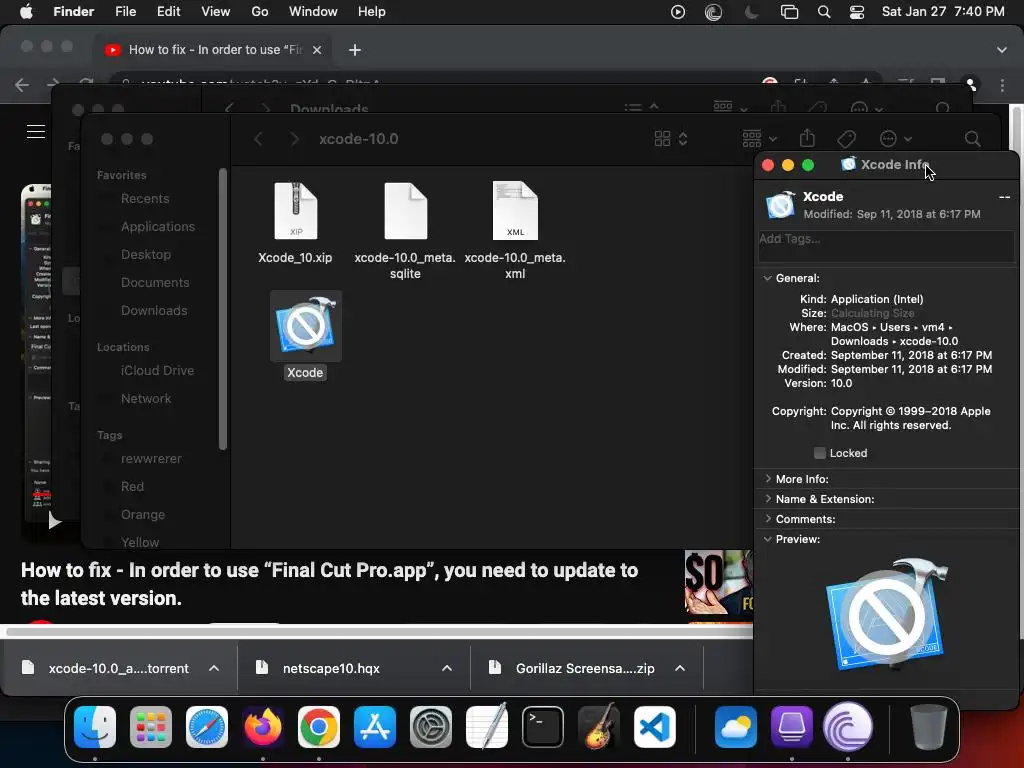Collapse the General section in Xcode Info

click(x=767, y=278)
